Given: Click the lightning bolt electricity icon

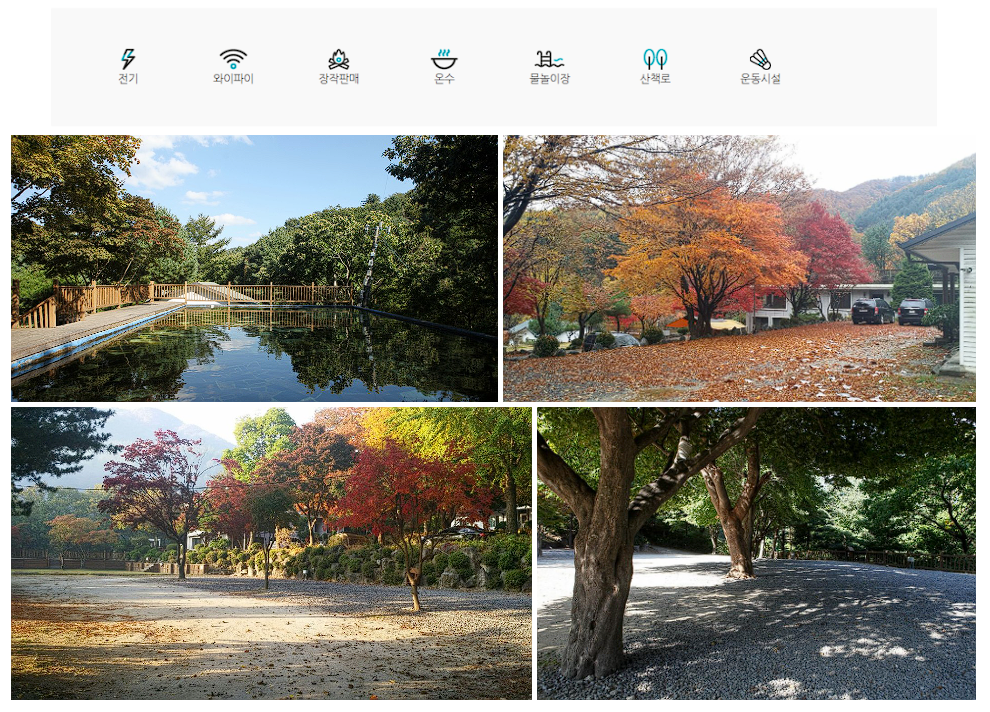Looking at the screenshot, I should coord(128,59).
